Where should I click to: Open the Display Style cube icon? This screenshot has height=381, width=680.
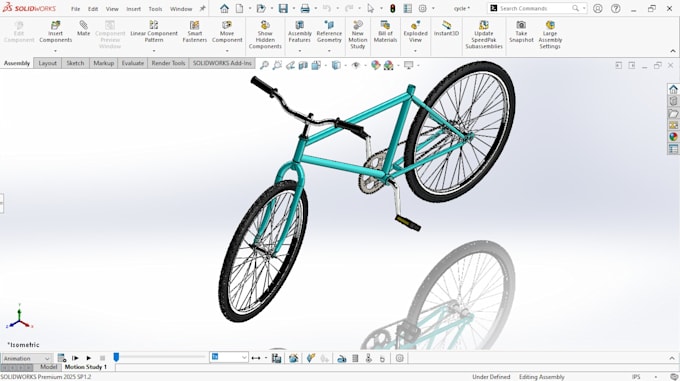click(336, 65)
